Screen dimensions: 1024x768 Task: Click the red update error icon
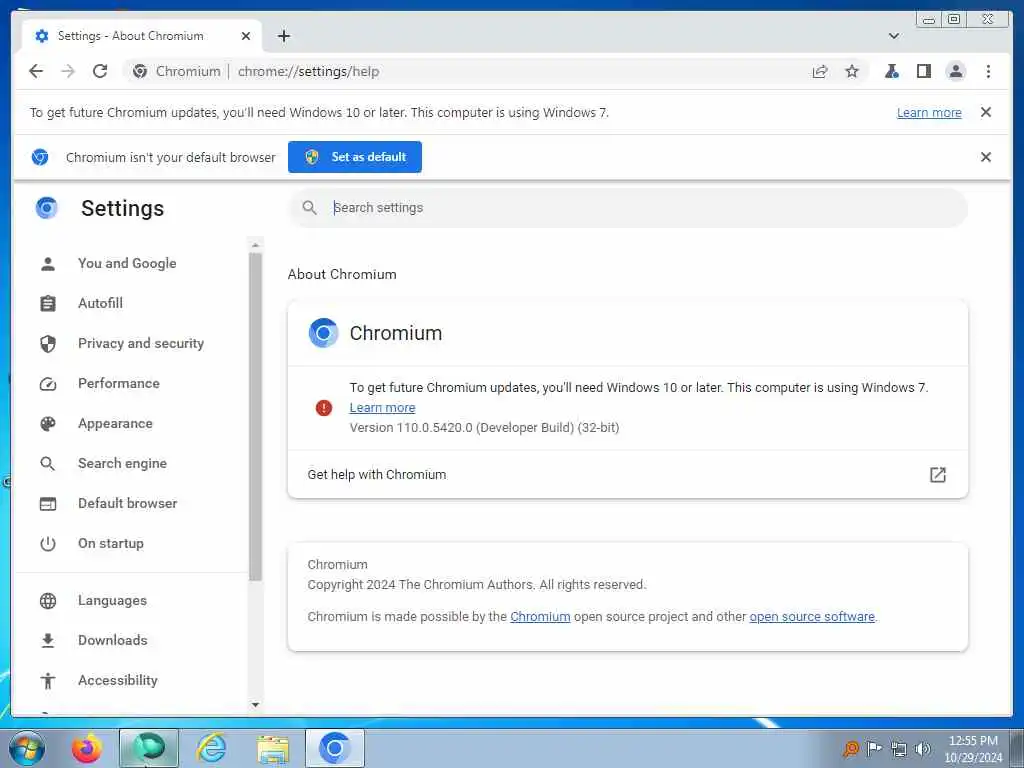point(324,408)
